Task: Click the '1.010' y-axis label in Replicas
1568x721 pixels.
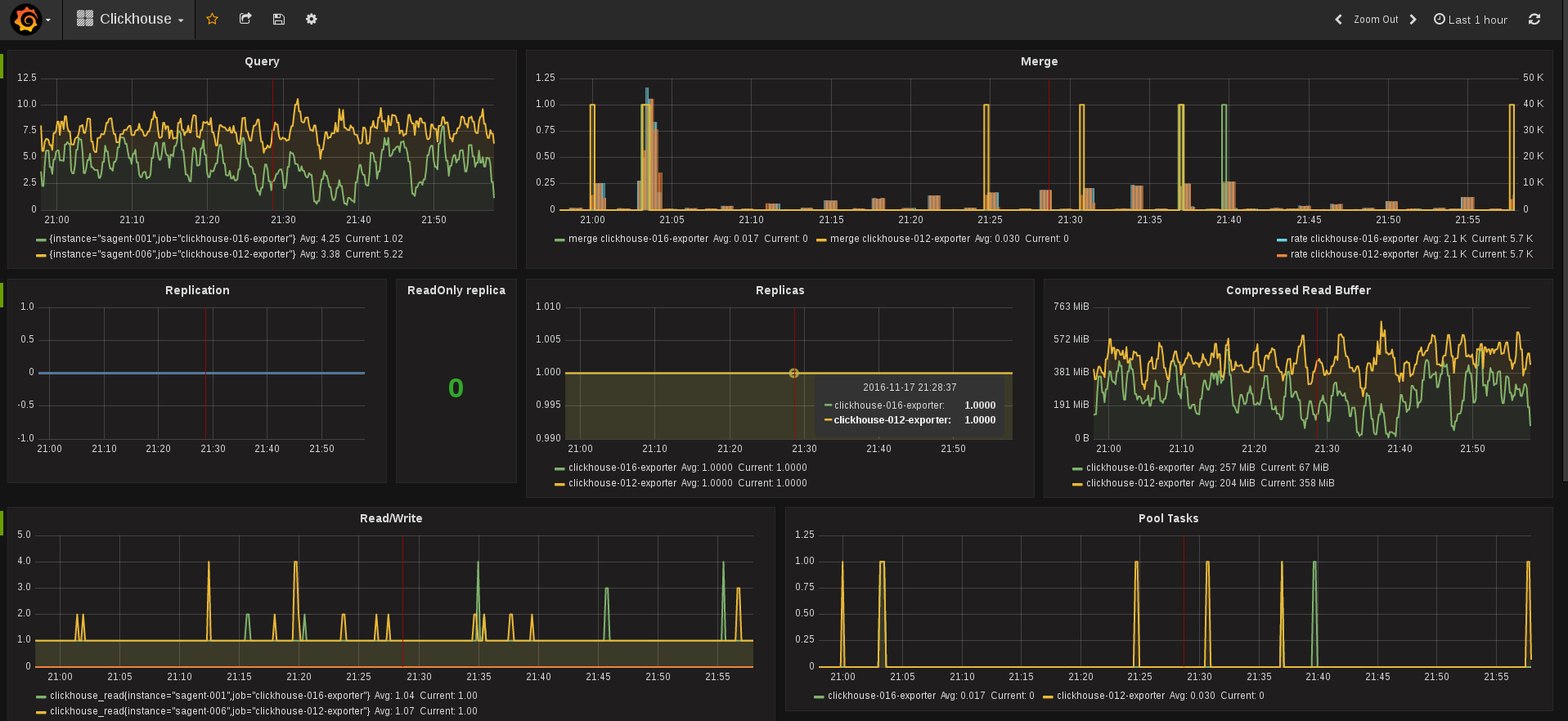Action: click(548, 307)
